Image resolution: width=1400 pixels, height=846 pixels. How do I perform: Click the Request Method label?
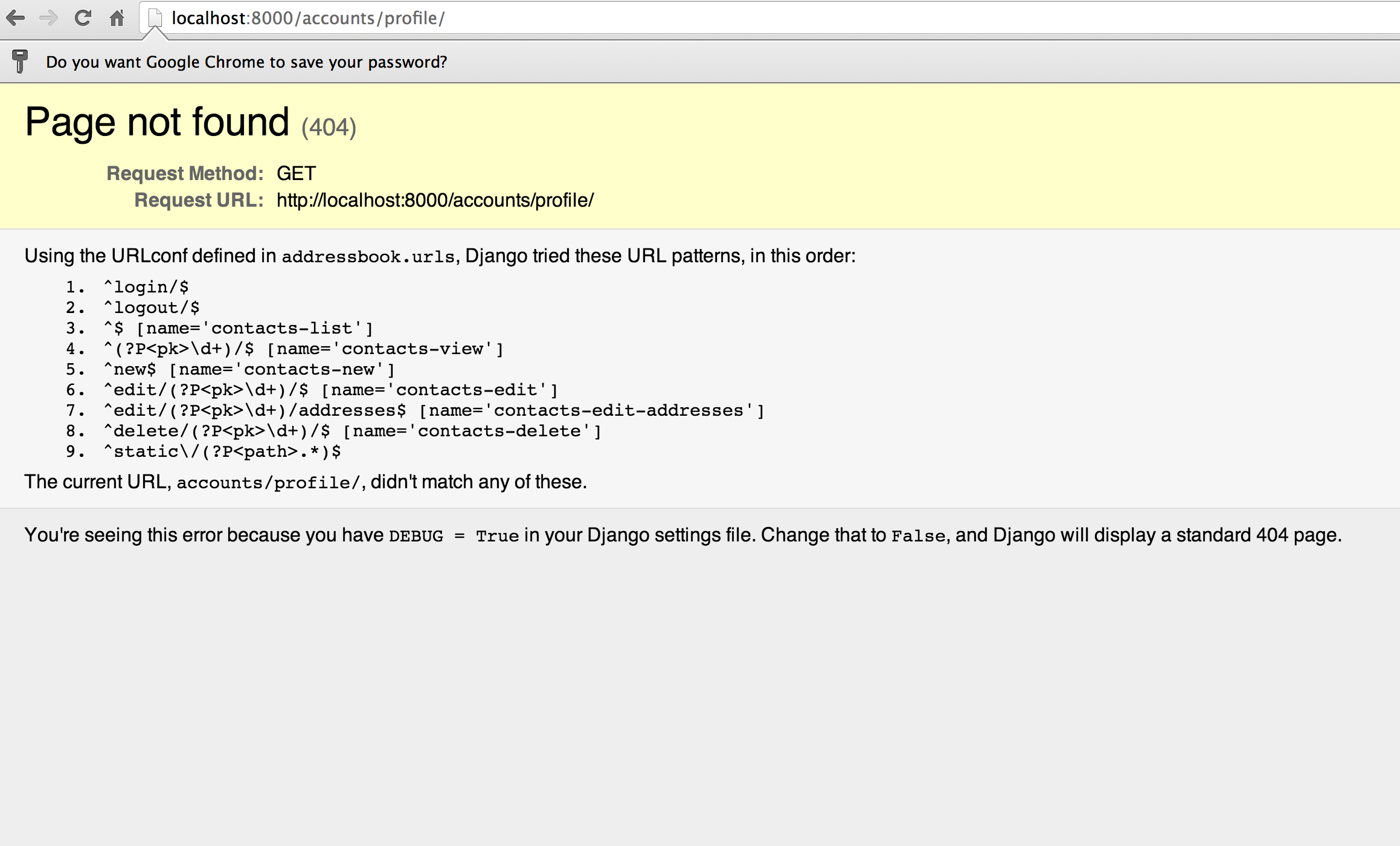(185, 173)
